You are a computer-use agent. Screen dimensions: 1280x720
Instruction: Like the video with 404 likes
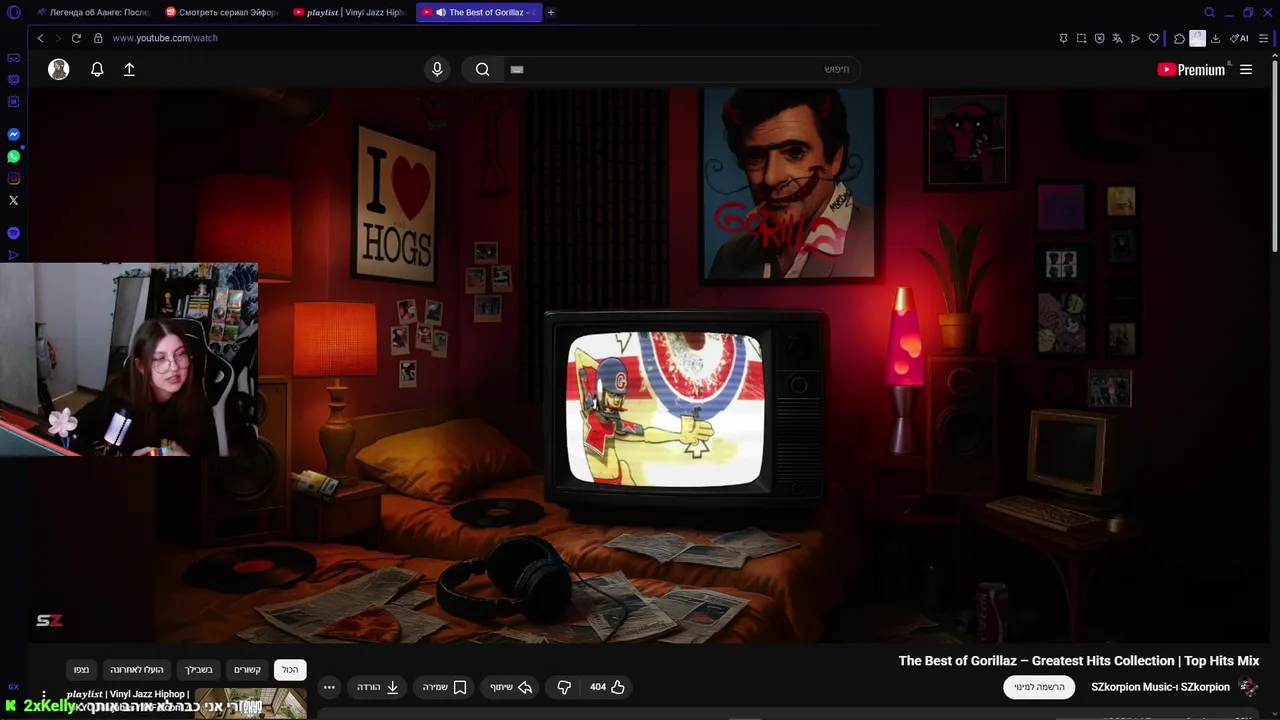click(607, 687)
